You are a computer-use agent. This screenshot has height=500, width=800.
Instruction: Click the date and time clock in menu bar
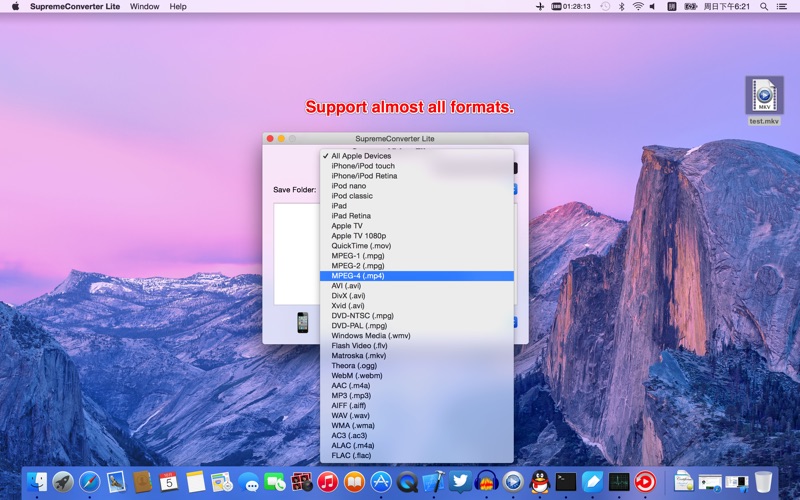727,7
